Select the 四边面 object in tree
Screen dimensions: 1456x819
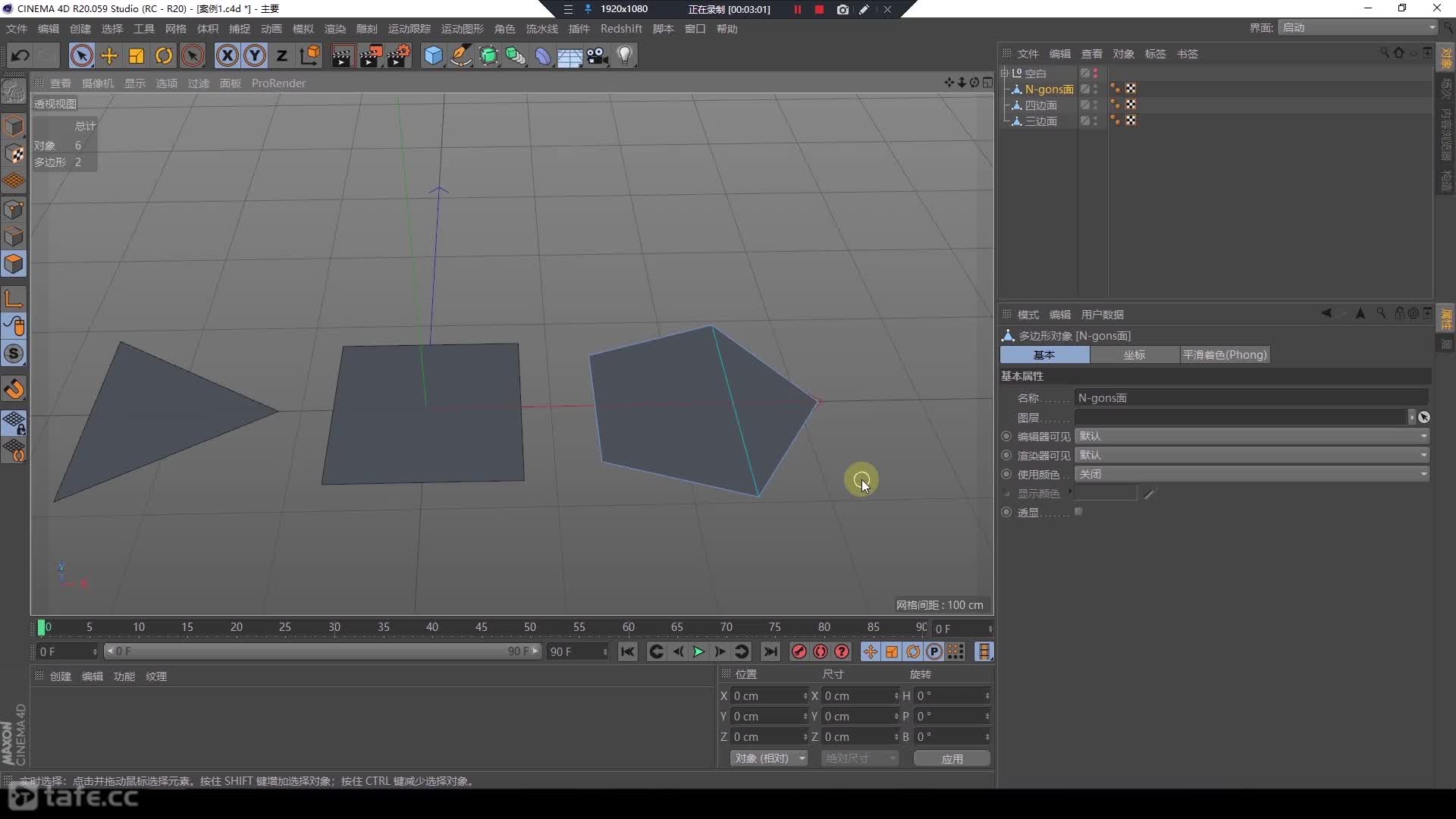click(1041, 105)
